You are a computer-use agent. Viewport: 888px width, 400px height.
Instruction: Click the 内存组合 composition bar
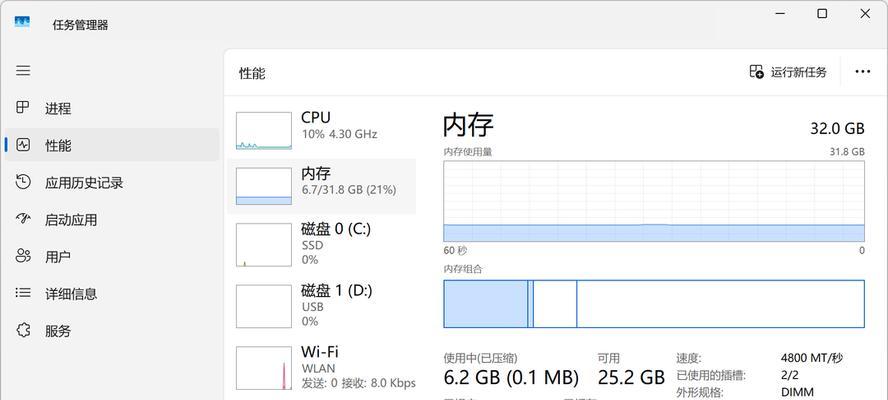click(654, 304)
